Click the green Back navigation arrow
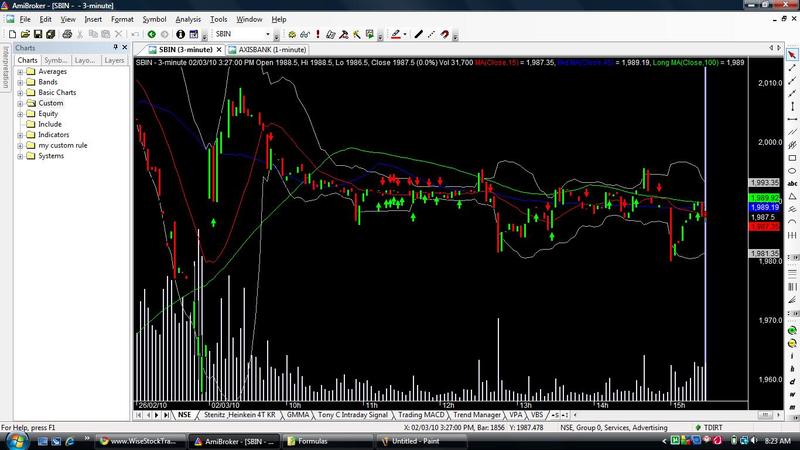Screen dimensions: 800x450 tap(152, 34)
